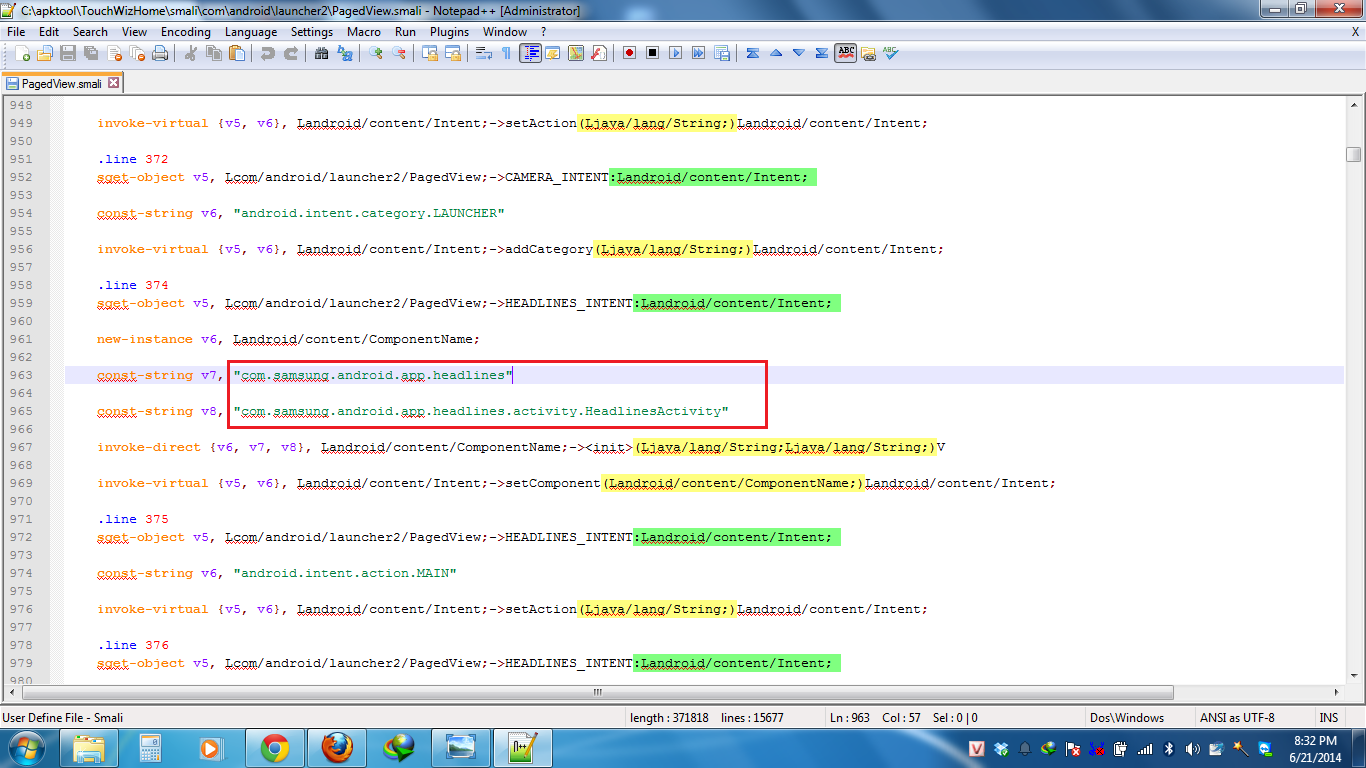Click the ABC checkmark spelling icon
The width and height of the screenshot is (1366, 768).
tap(890, 53)
